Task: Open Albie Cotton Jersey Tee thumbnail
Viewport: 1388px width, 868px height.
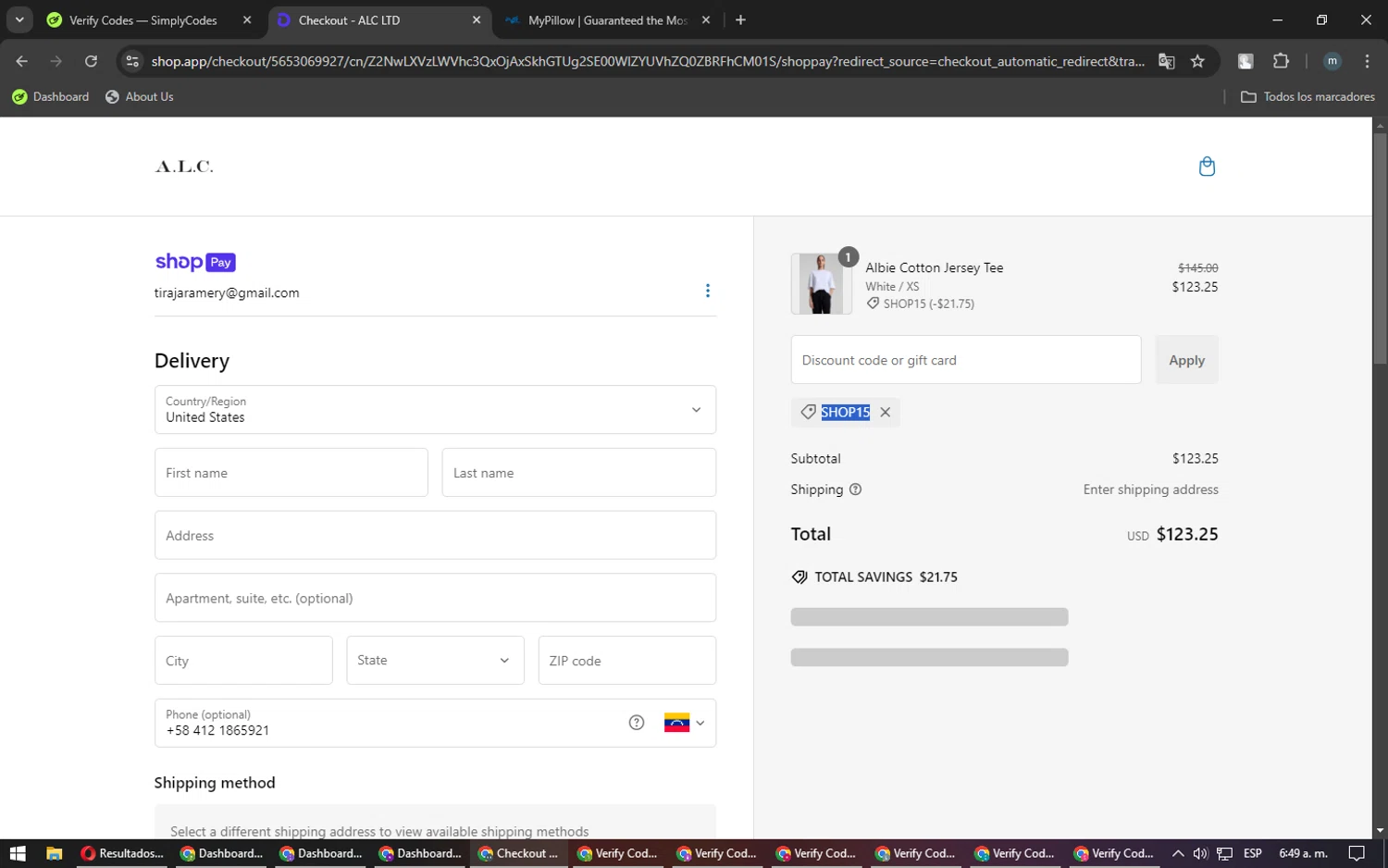Action: tap(822, 284)
